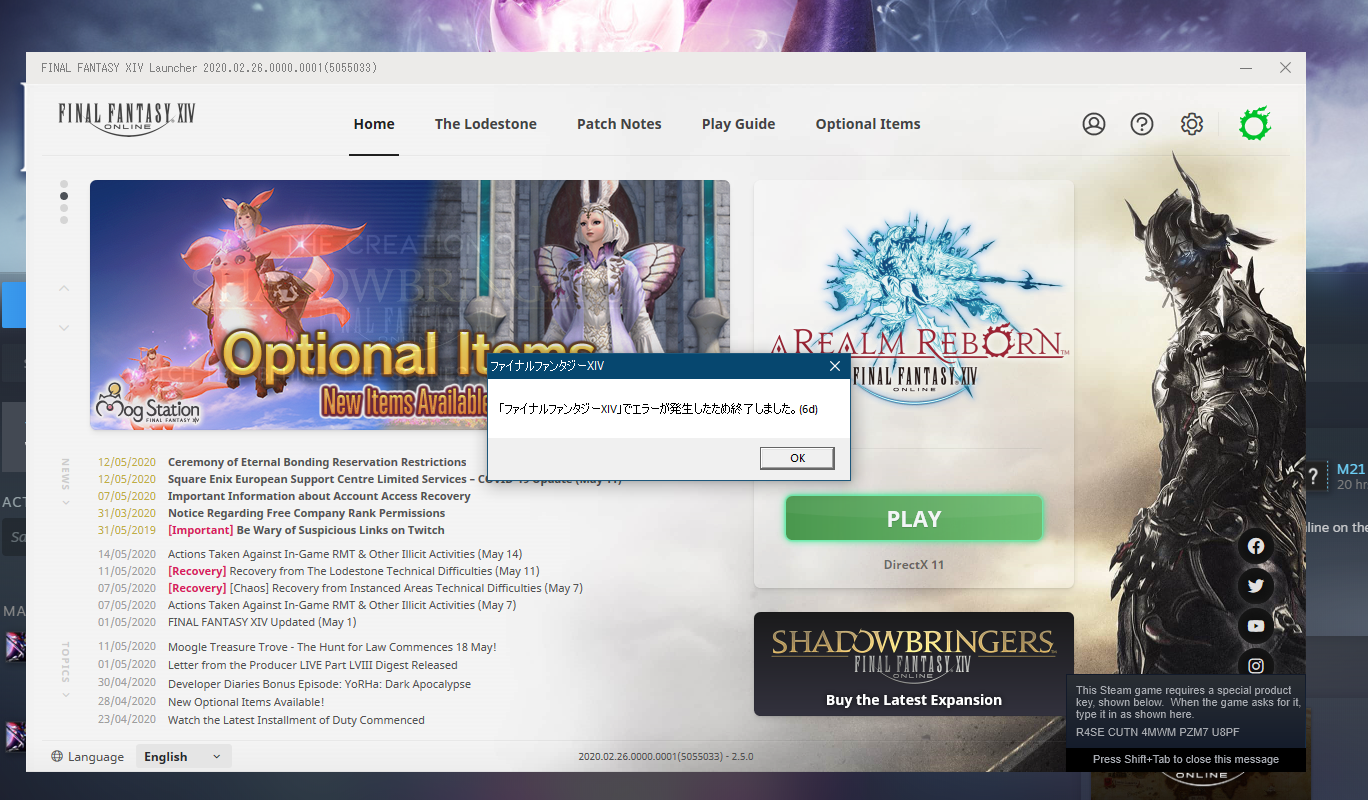
Task: Open the help question mark icon
Action: [1142, 124]
